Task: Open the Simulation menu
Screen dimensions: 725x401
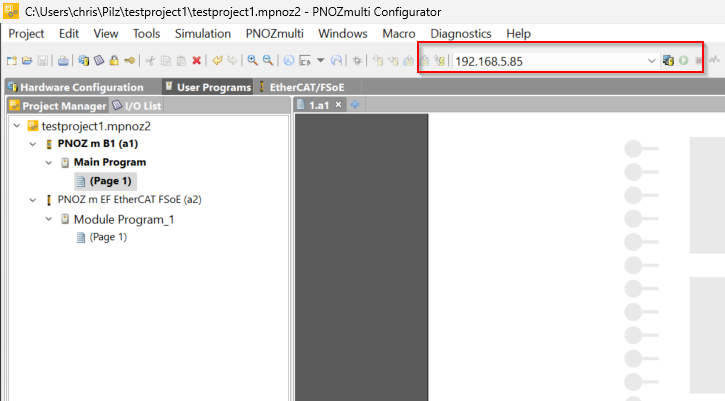Action: (x=203, y=34)
